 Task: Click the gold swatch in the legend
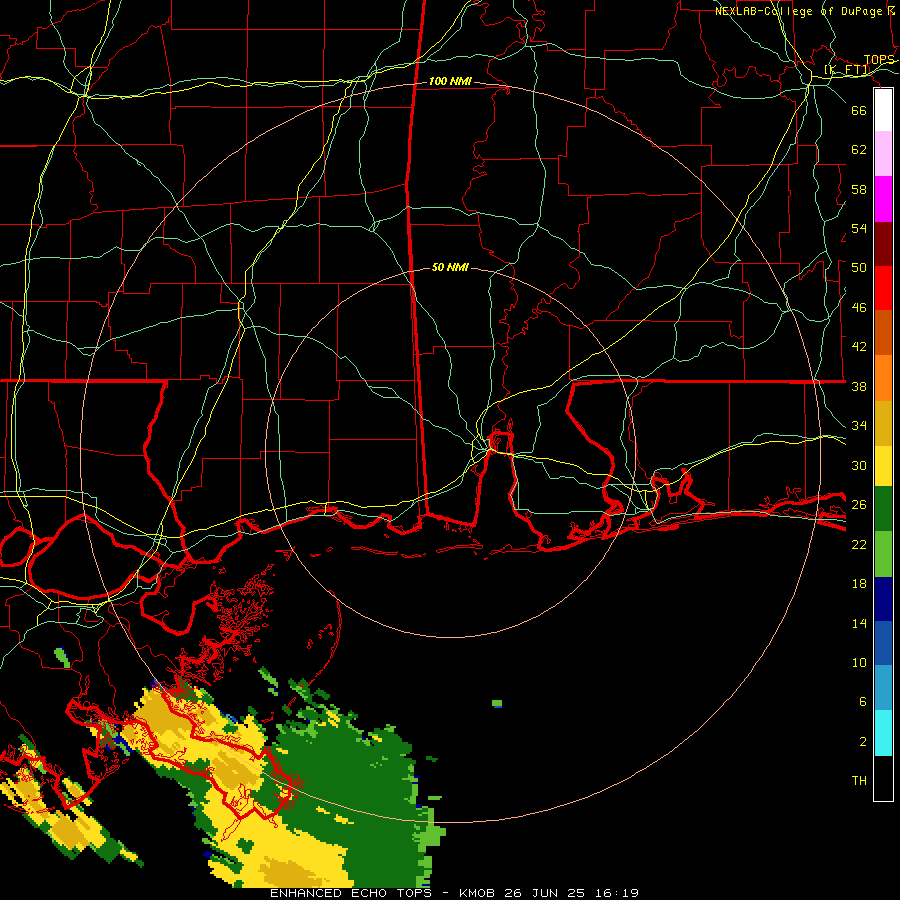pos(883,423)
